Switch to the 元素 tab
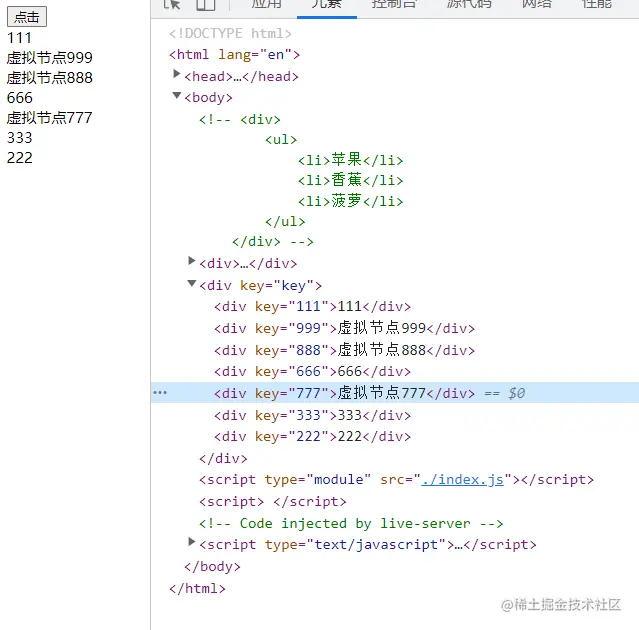This screenshot has height=630, width=639. point(327,4)
